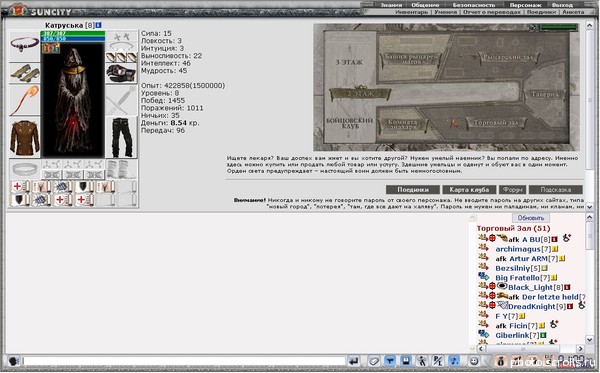Toggle the music note sound icon
The height and width of the screenshot is (373, 600).
coord(454,361)
